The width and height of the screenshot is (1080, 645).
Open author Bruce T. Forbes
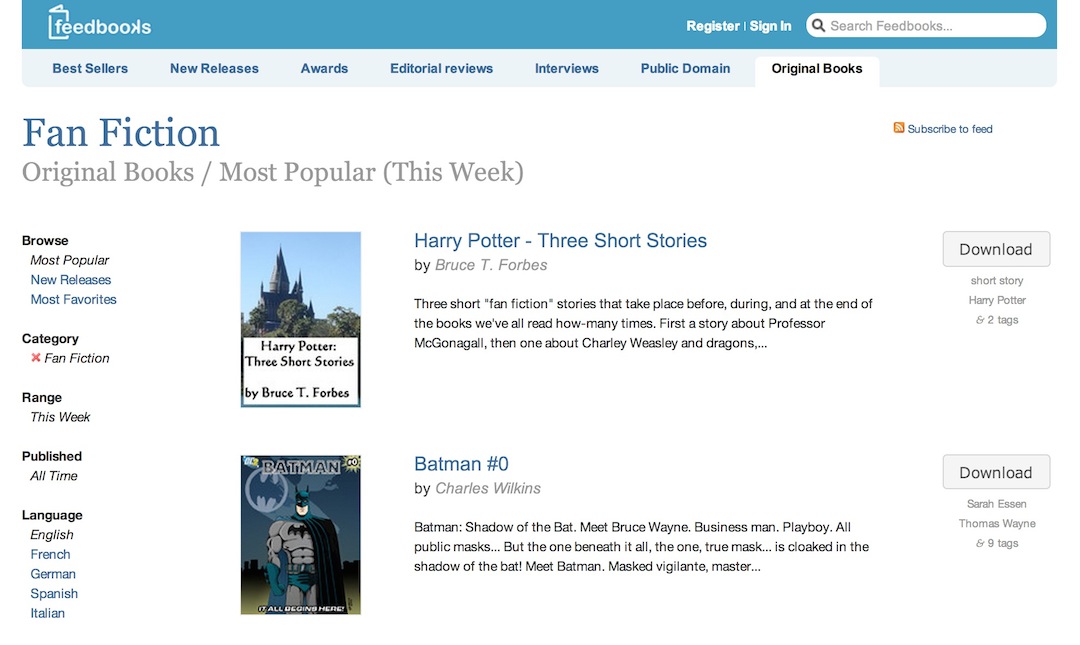(491, 265)
